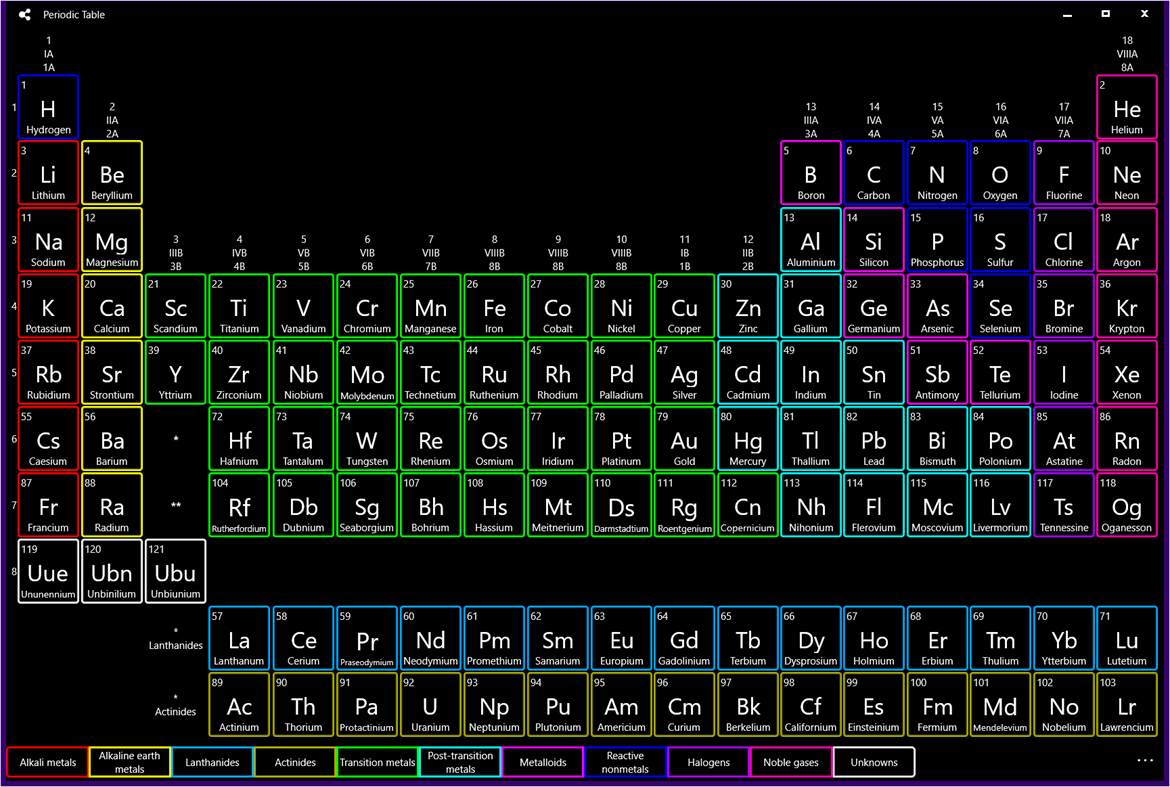Click the Halogens legend entry

(x=708, y=762)
